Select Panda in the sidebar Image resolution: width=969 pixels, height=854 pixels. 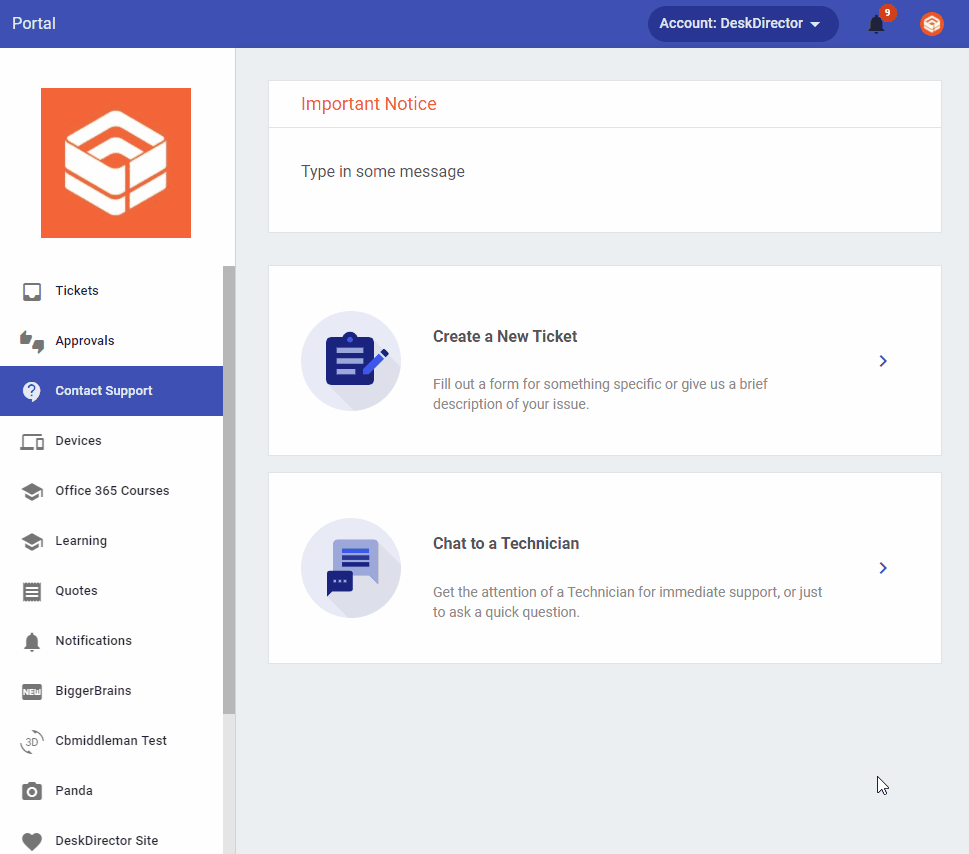pos(111,792)
